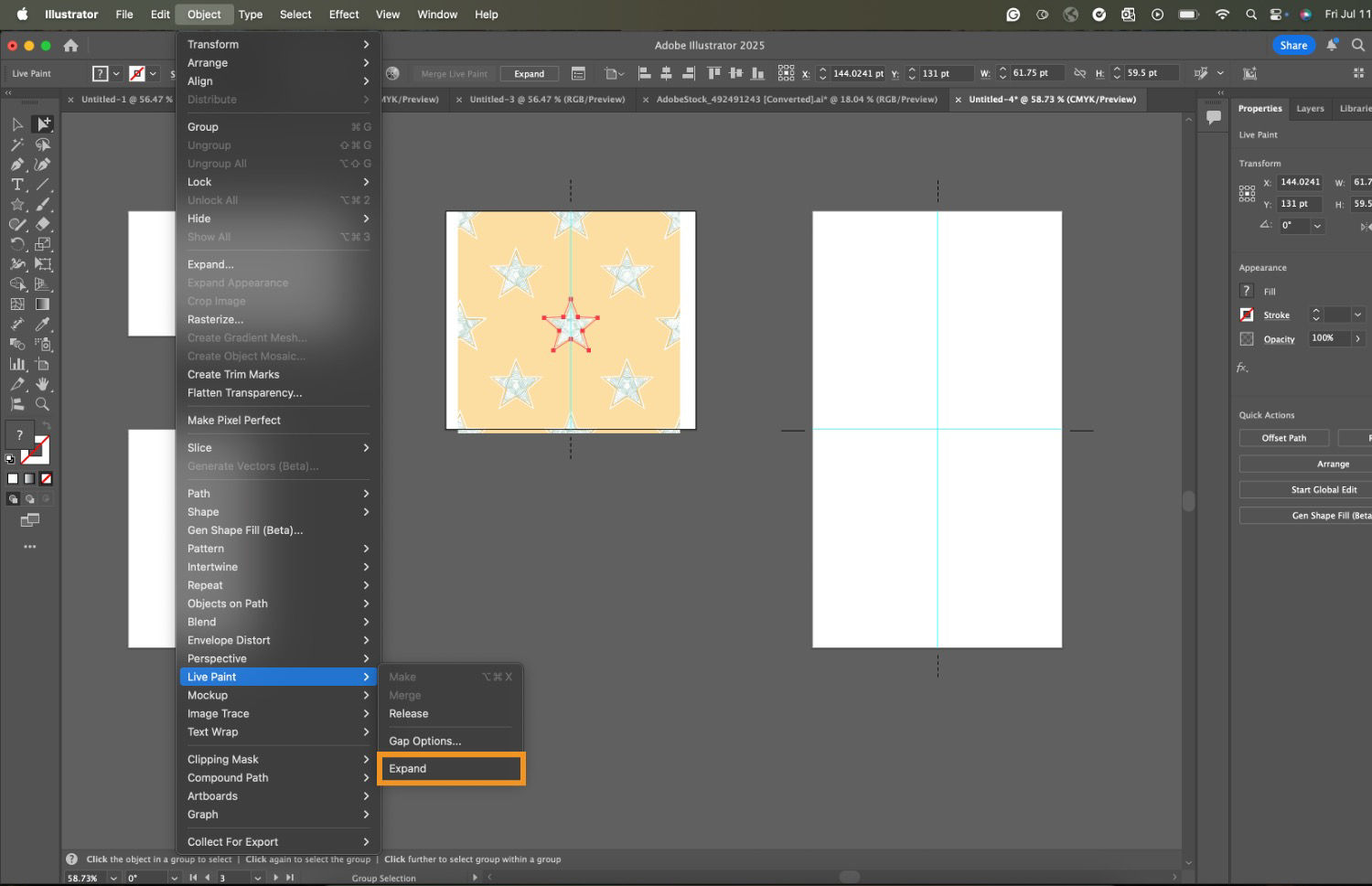Click the X position input field
Screen dimensions: 1372x886
pyautogui.click(x=1299, y=183)
